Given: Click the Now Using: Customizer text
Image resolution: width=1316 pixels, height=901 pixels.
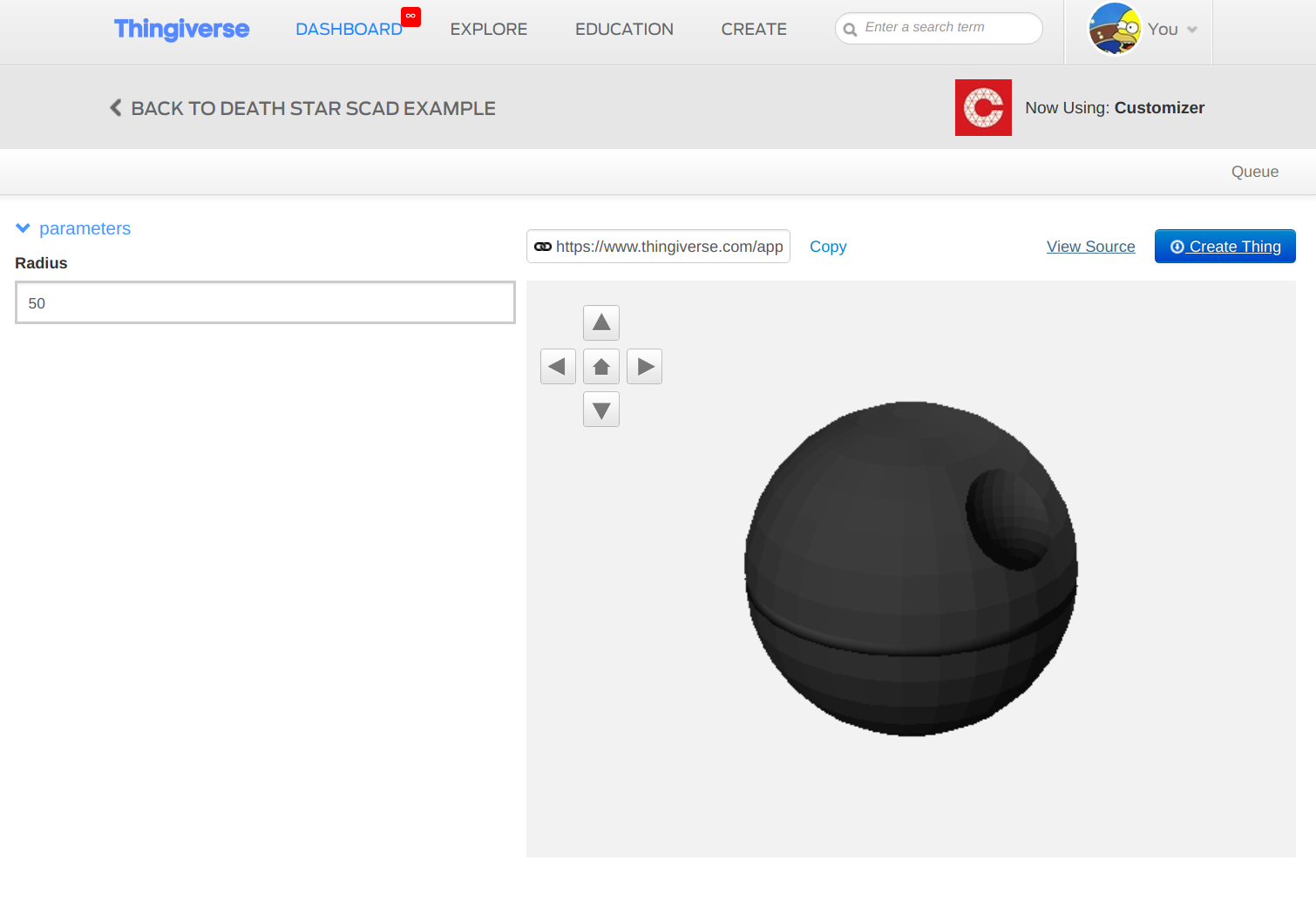Looking at the screenshot, I should click(x=1115, y=108).
